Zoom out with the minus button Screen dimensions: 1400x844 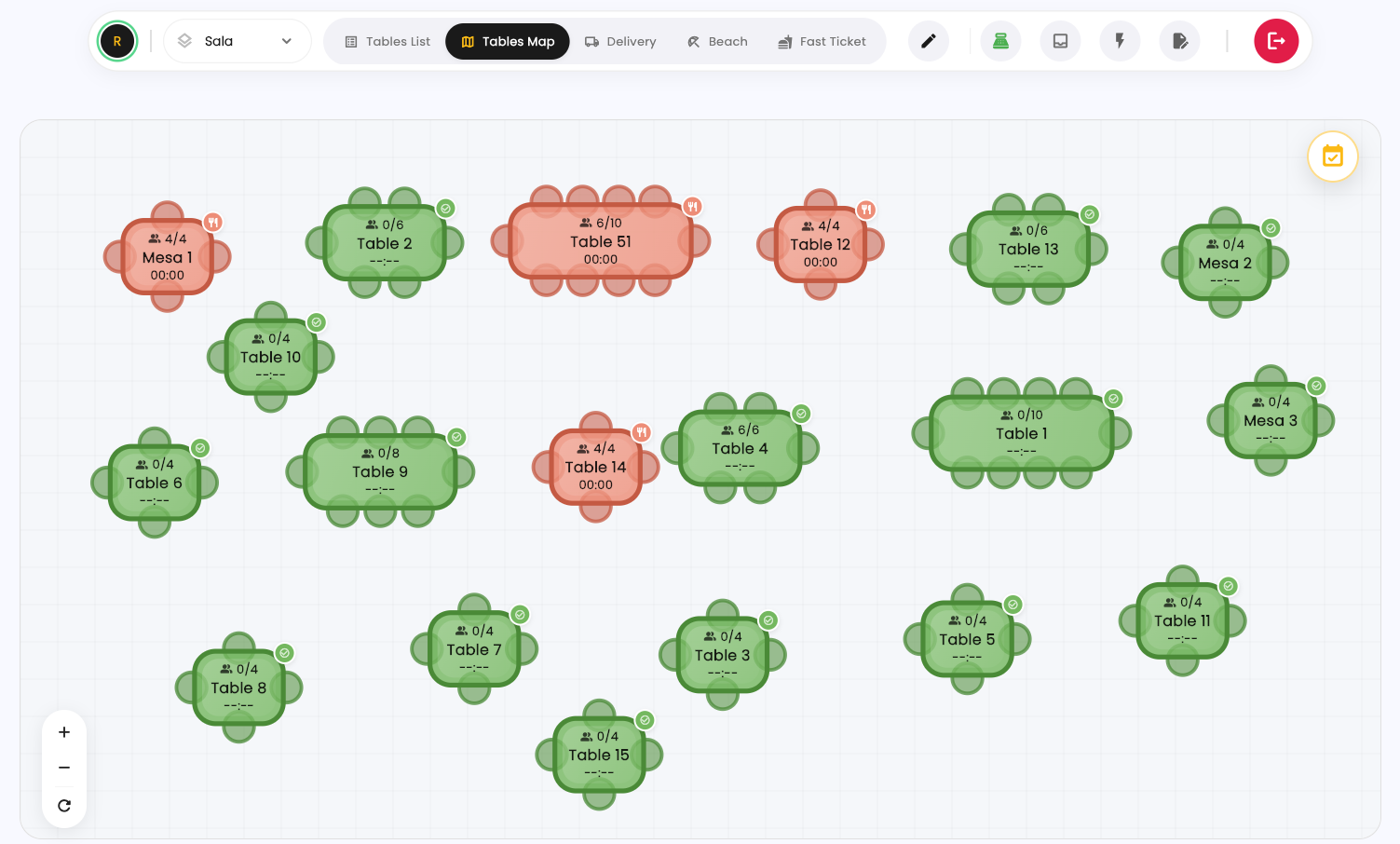64,768
